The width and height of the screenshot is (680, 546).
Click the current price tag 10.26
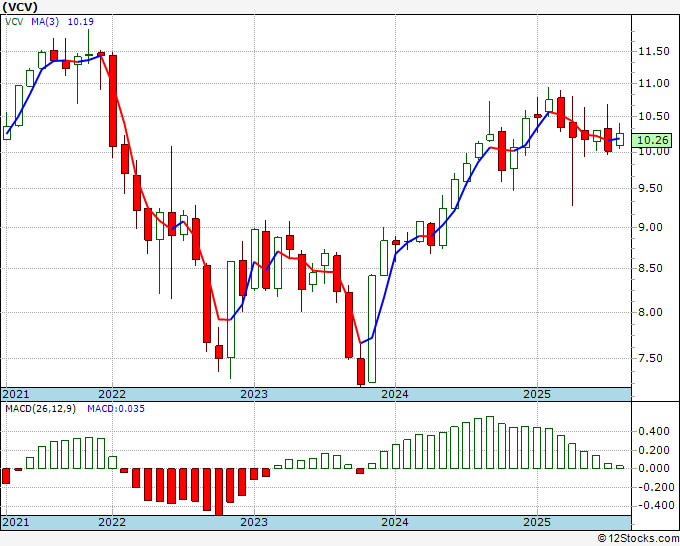pos(653,140)
